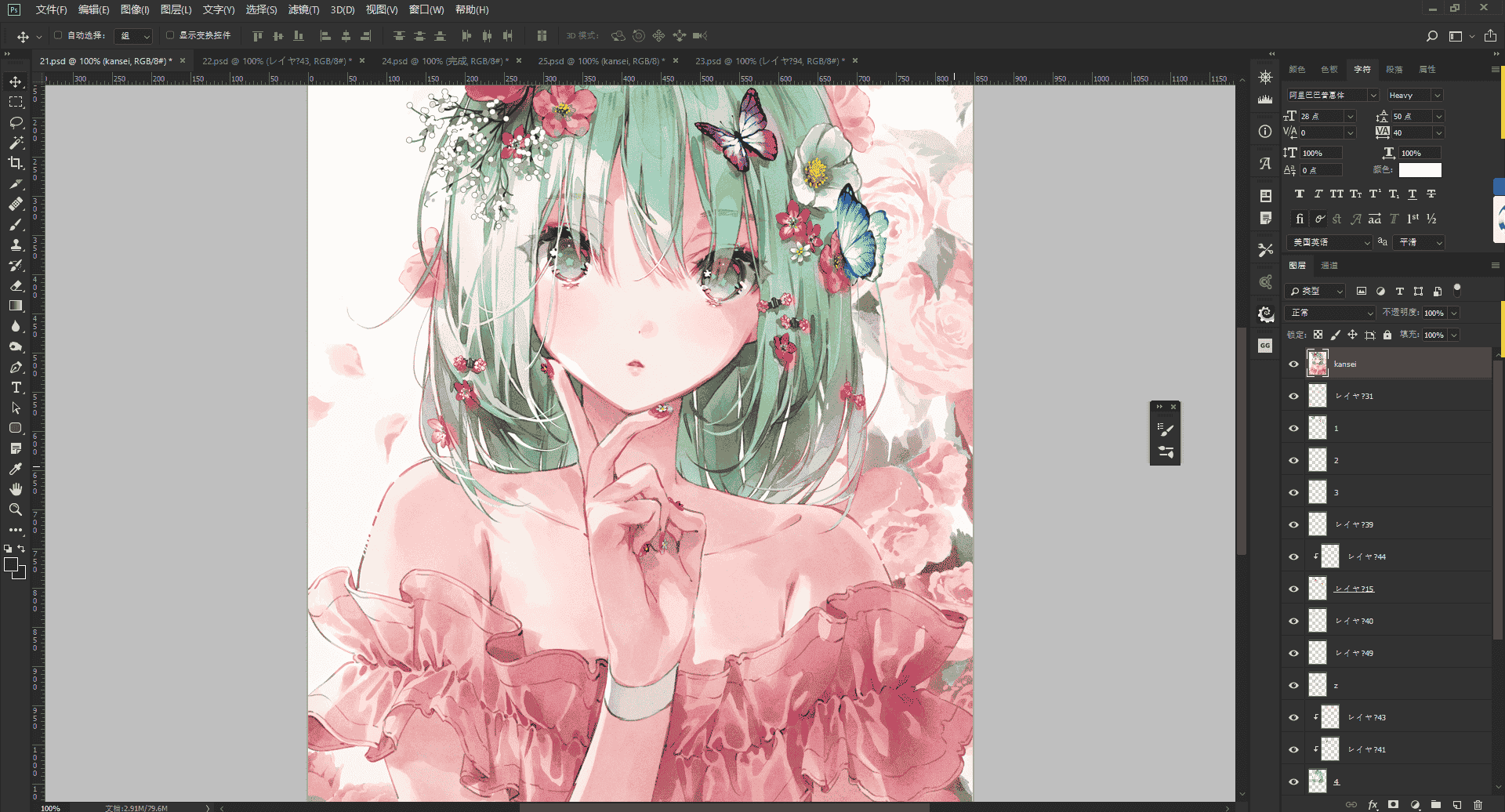Toggle visibility of layer レイヤ?40
The height and width of the screenshot is (812, 1505).
click(x=1293, y=621)
